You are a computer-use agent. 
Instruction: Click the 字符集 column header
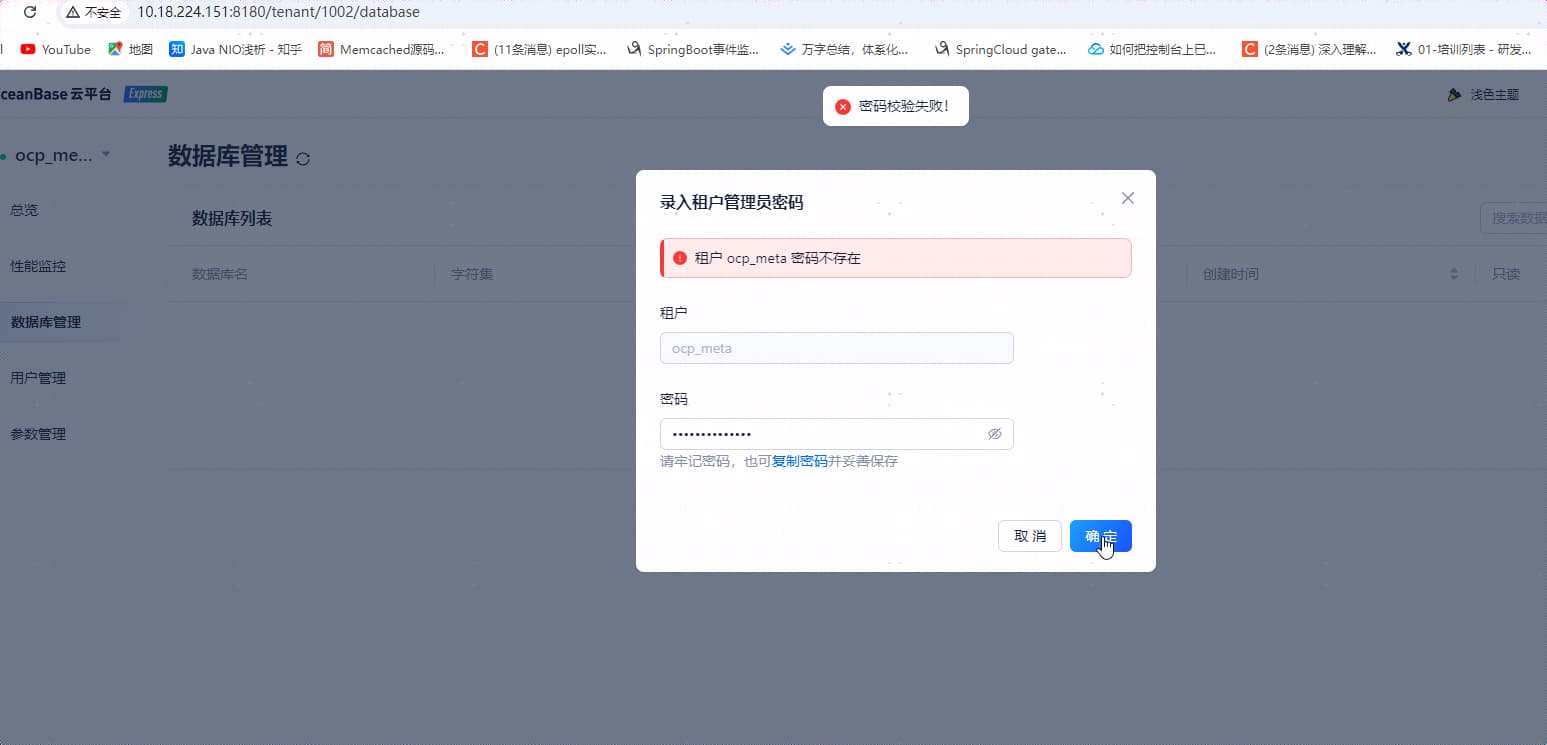(x=472, y=274)
